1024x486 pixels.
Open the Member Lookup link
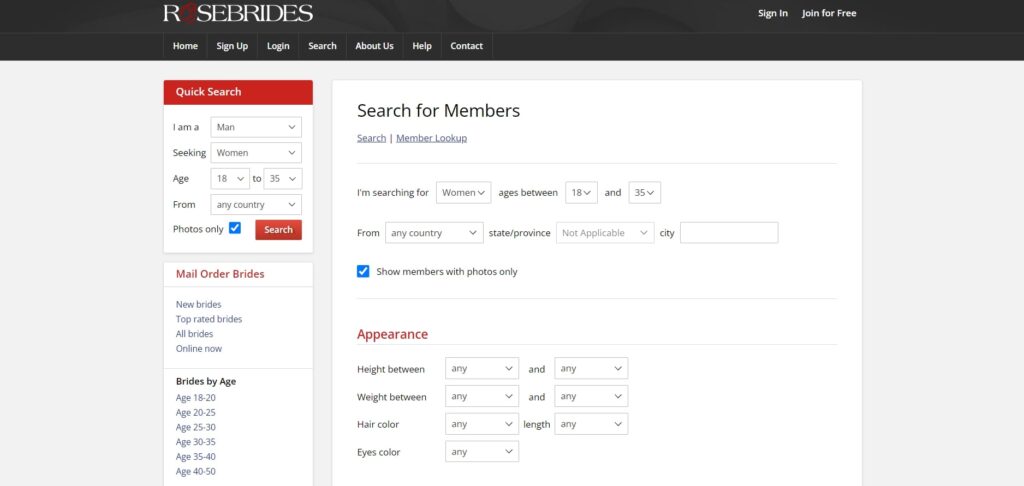tap(431, 138)
